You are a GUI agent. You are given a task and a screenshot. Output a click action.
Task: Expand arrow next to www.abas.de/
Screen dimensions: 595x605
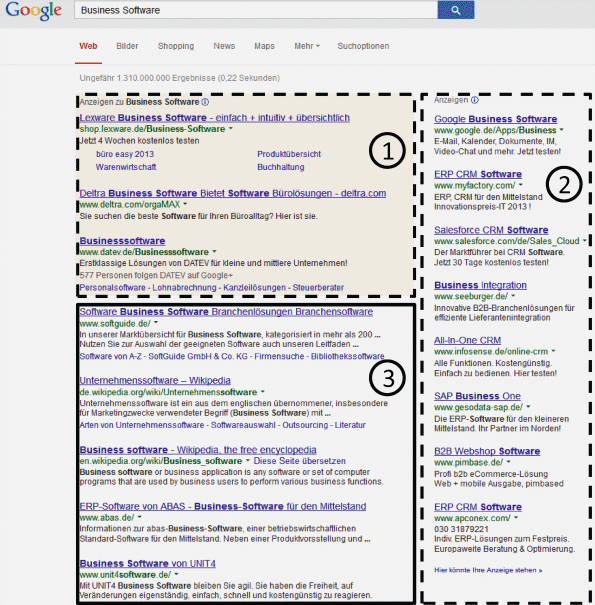pyautogui.click(x=140, y=517)
